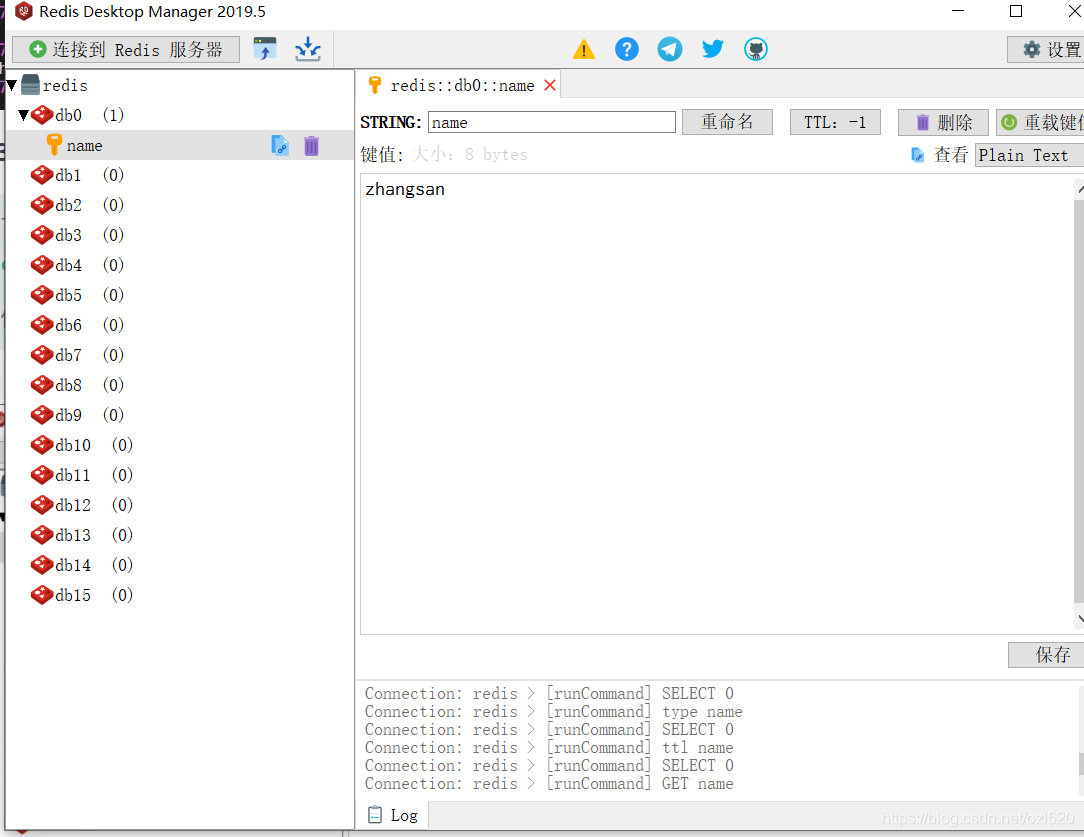
Task: Click the log line 'type name'
Action: coord(554,711)
